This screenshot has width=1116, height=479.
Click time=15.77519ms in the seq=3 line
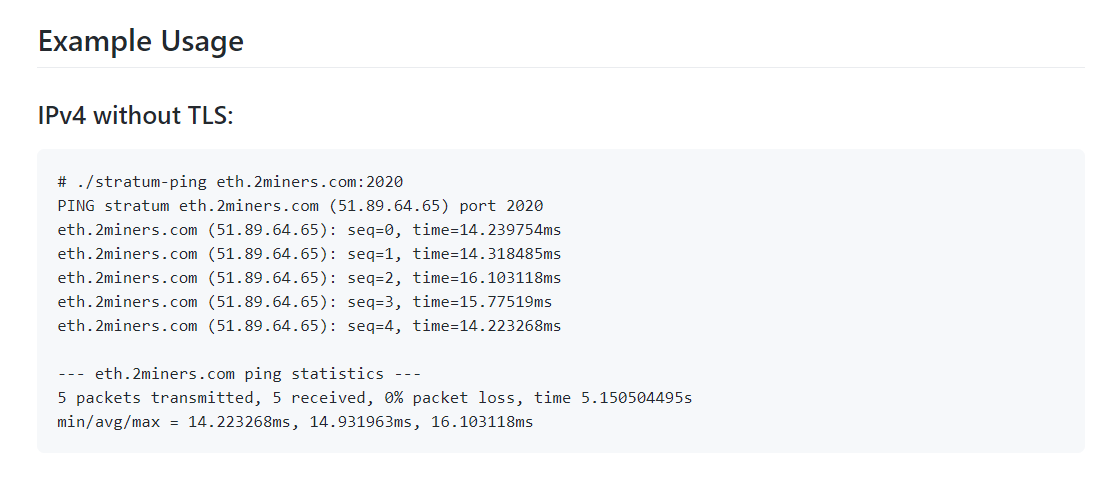[x=483, y=302]
